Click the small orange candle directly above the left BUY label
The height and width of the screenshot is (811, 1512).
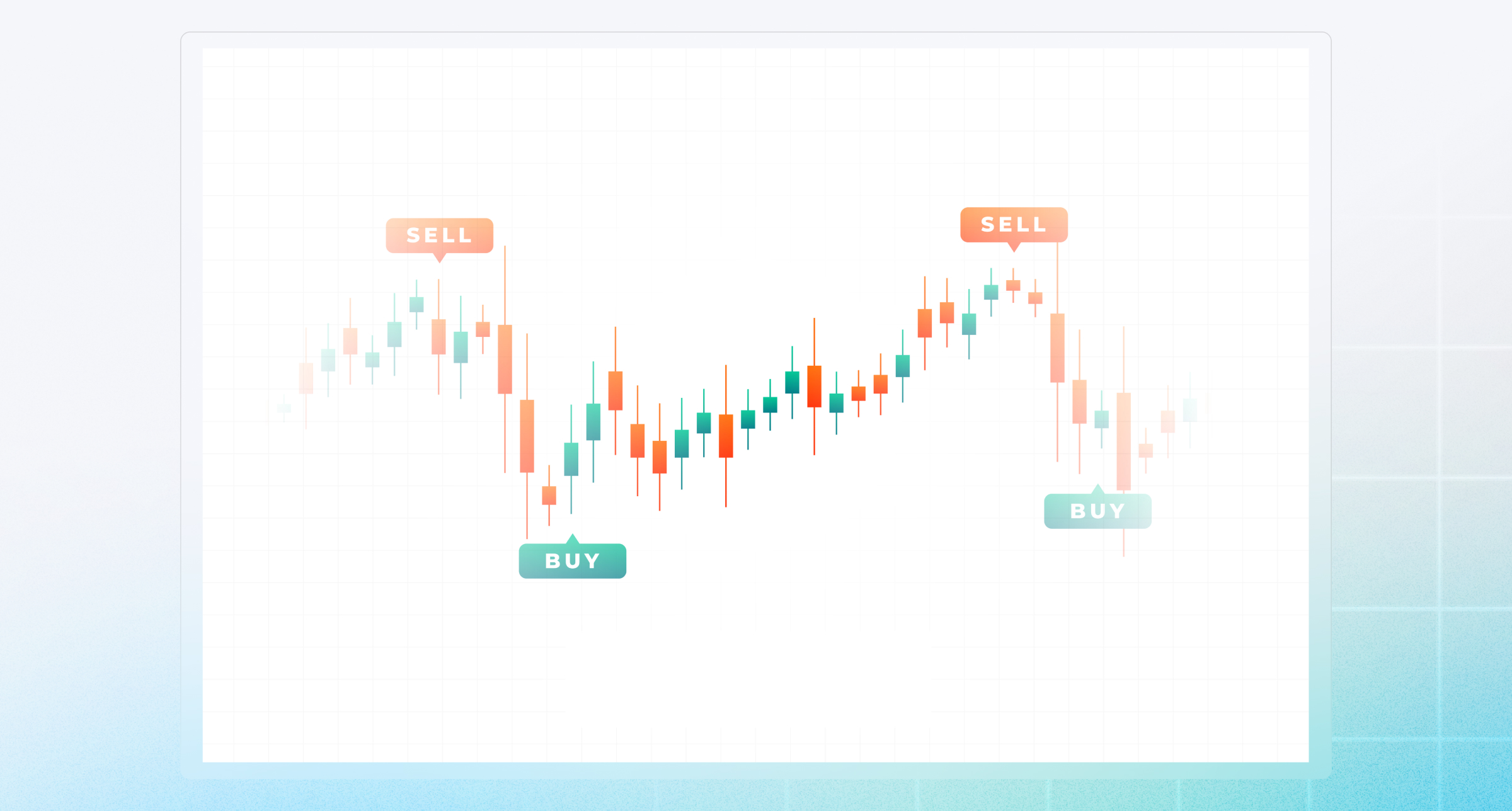coord(549,495)
